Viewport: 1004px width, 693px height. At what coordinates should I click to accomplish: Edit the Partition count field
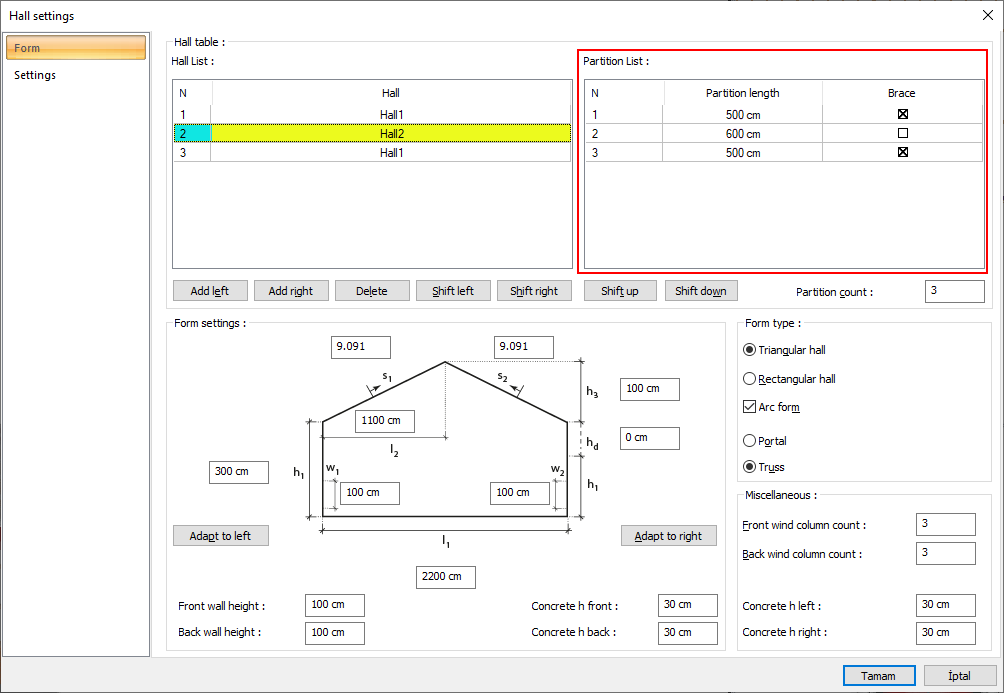[954, 291]
